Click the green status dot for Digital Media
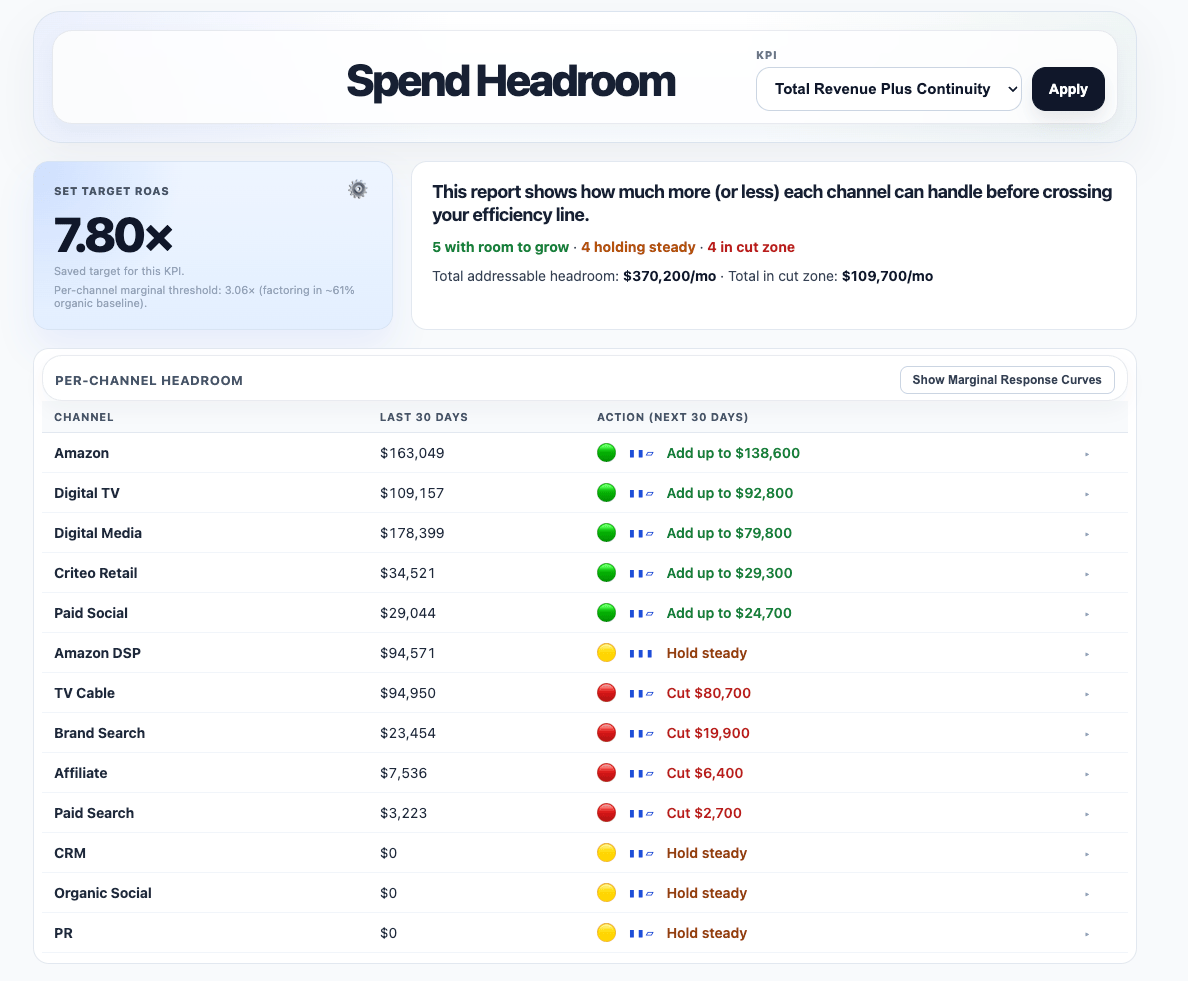This screenshot has width=1188, height=981. coord(606,533)
